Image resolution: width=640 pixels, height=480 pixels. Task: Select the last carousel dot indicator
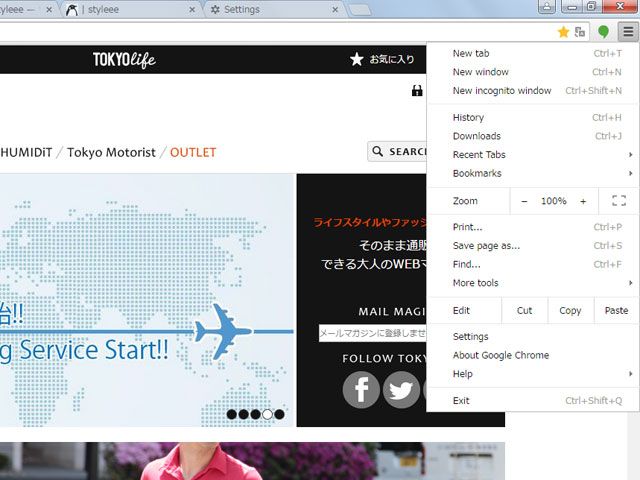pyautogui.click(x=279, y=414)
